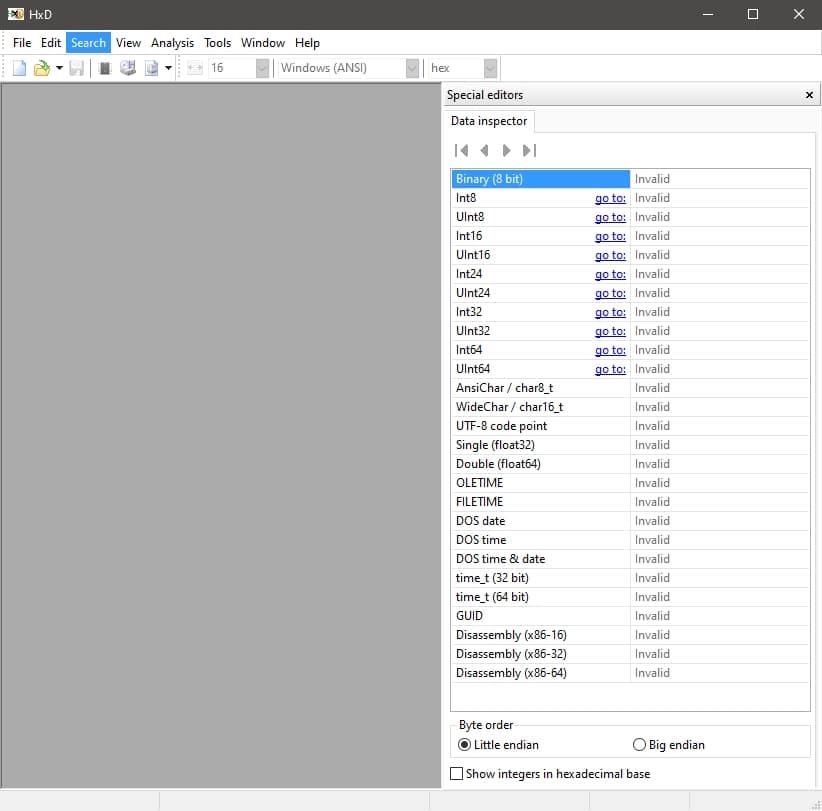Click the go to link for Int8
This screenshot has height=811, width=822.
pos(610,198)
